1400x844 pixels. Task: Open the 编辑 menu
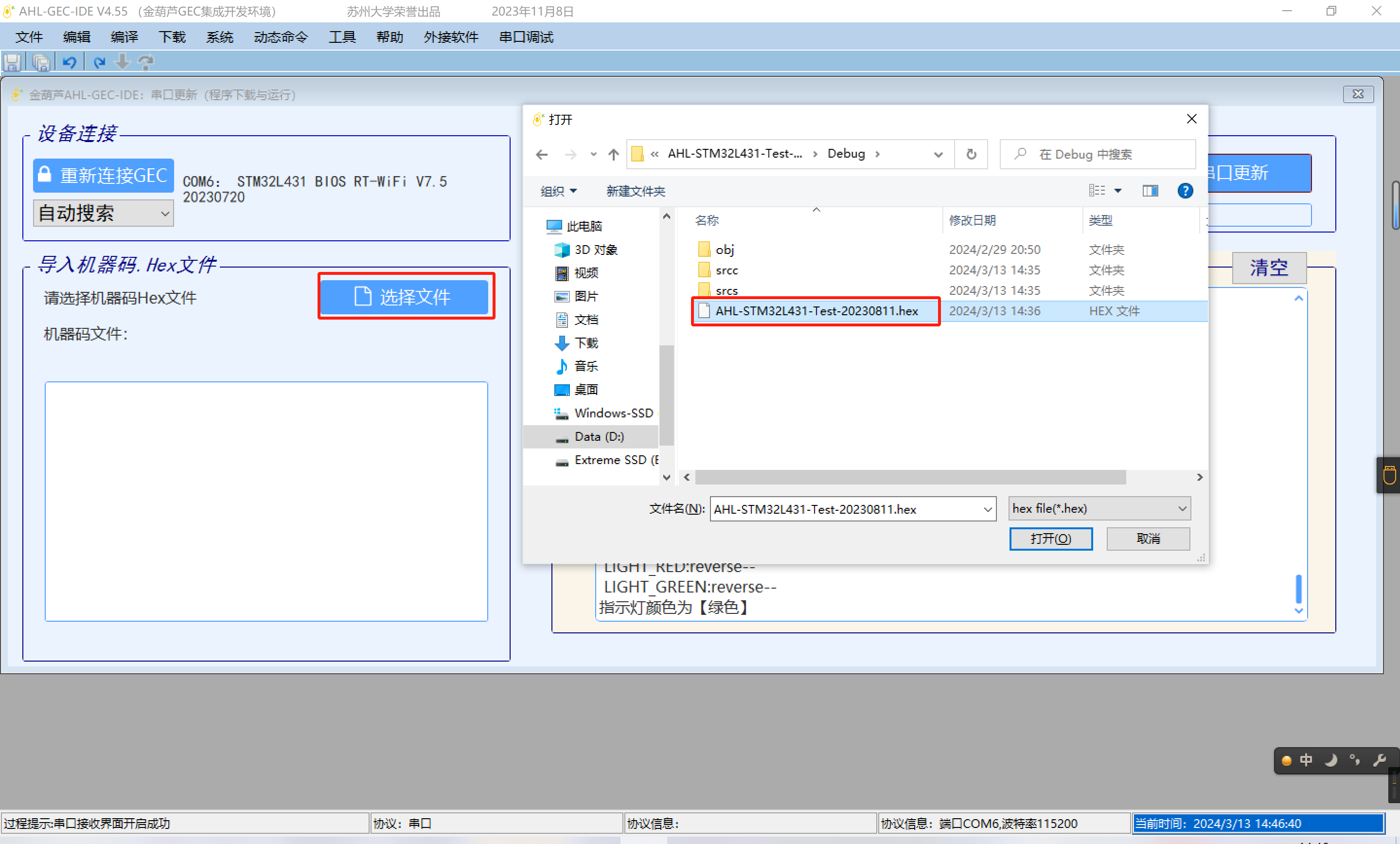tap(77, 37)
